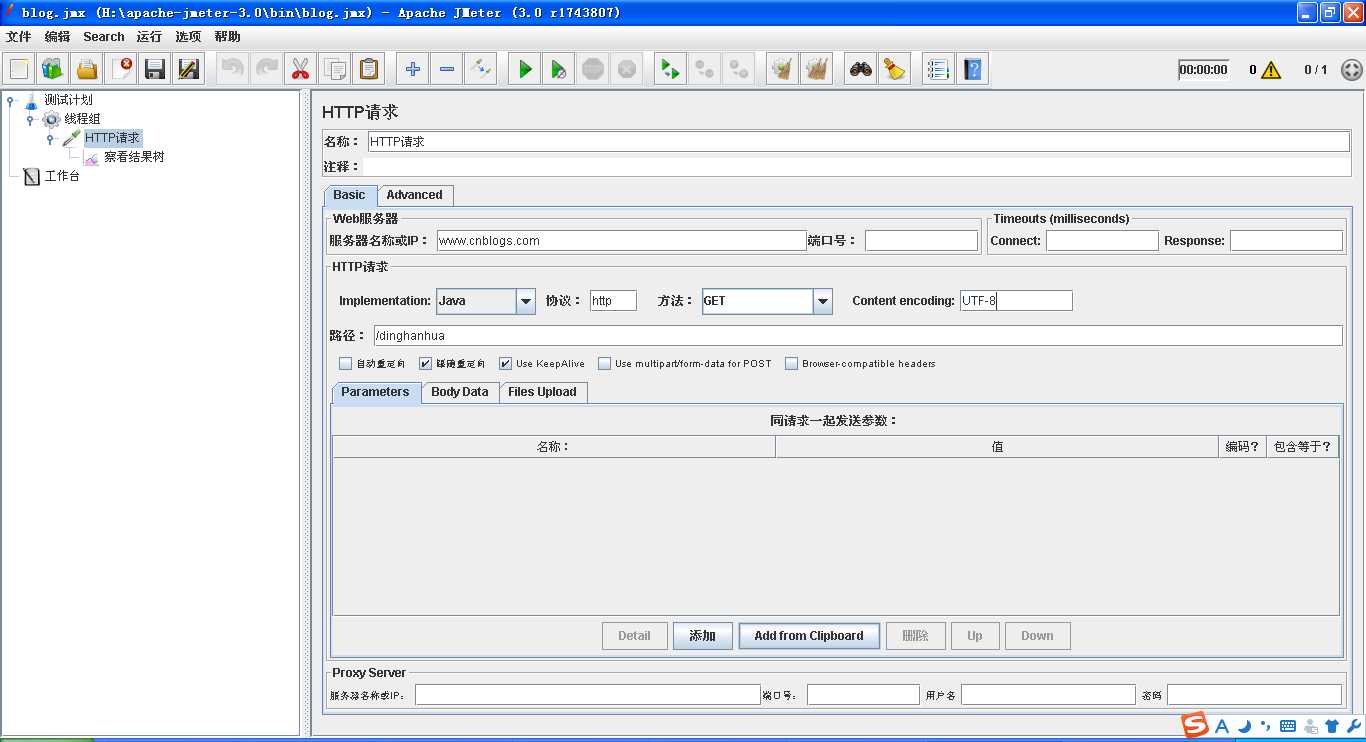Enable Browser-compatible headers checkbox
This screenshot has width=1366, height=742.
click(792, 364)
